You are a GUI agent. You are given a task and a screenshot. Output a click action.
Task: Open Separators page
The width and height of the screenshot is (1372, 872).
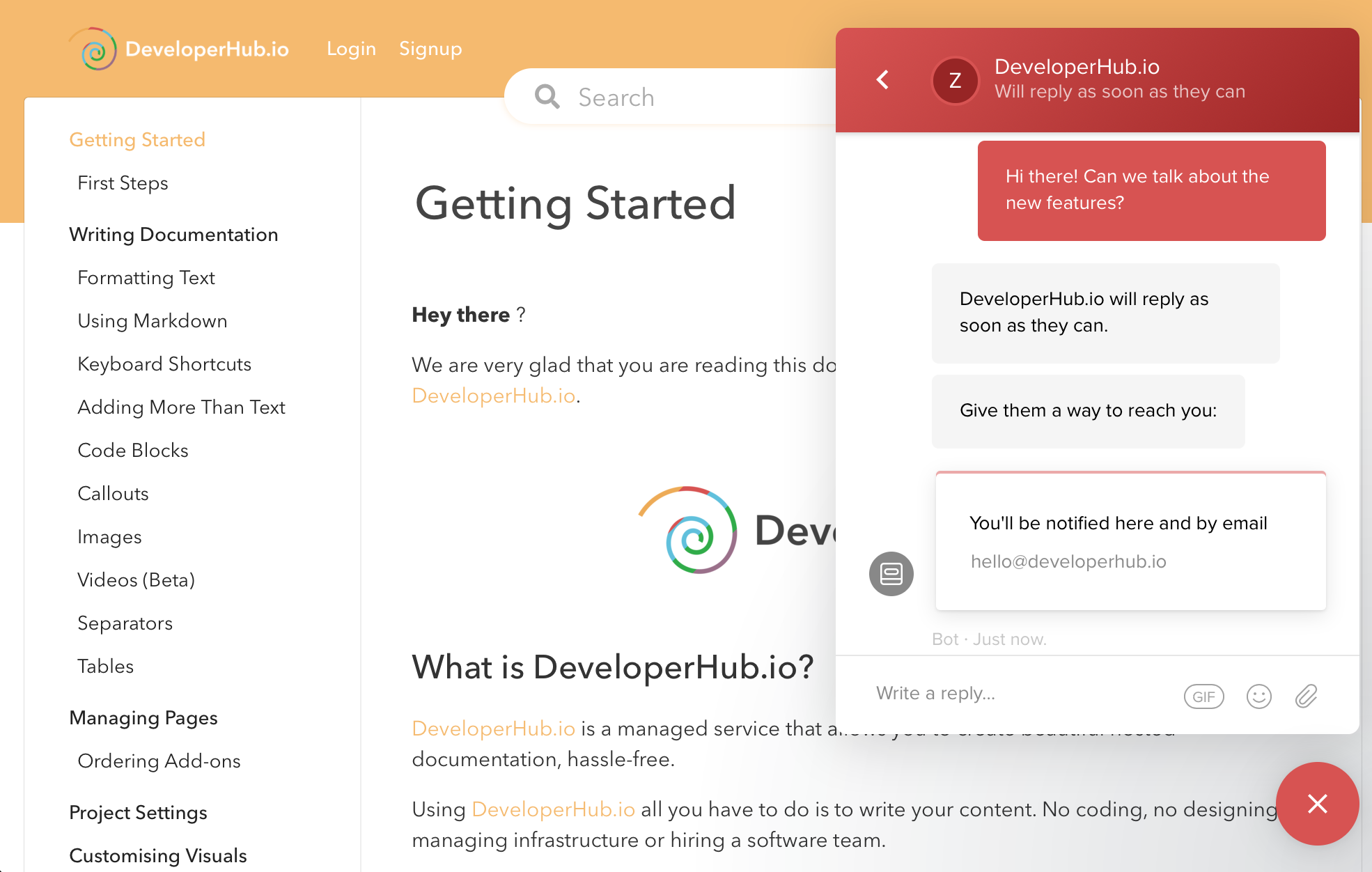125,623
